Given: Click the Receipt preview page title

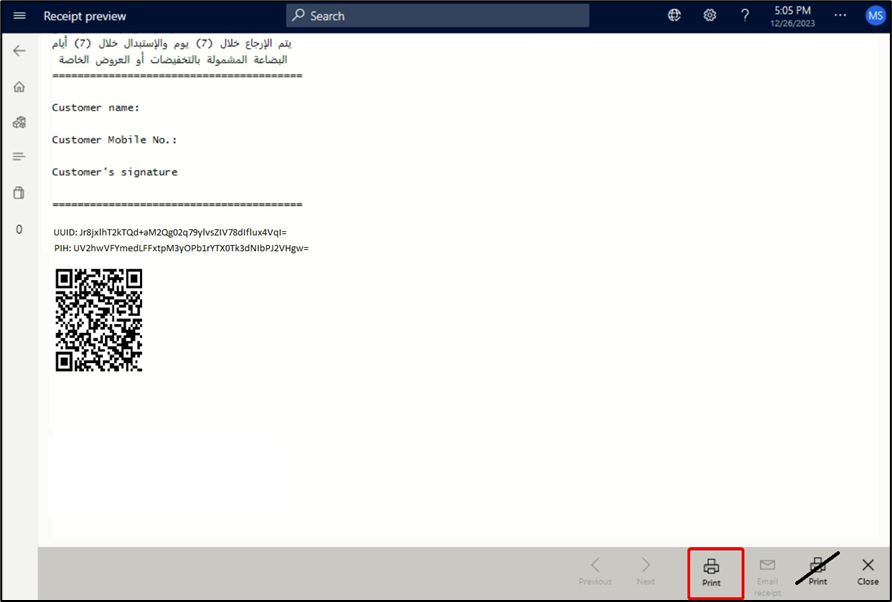Looking at the screenshot, I should click(85, 16).
